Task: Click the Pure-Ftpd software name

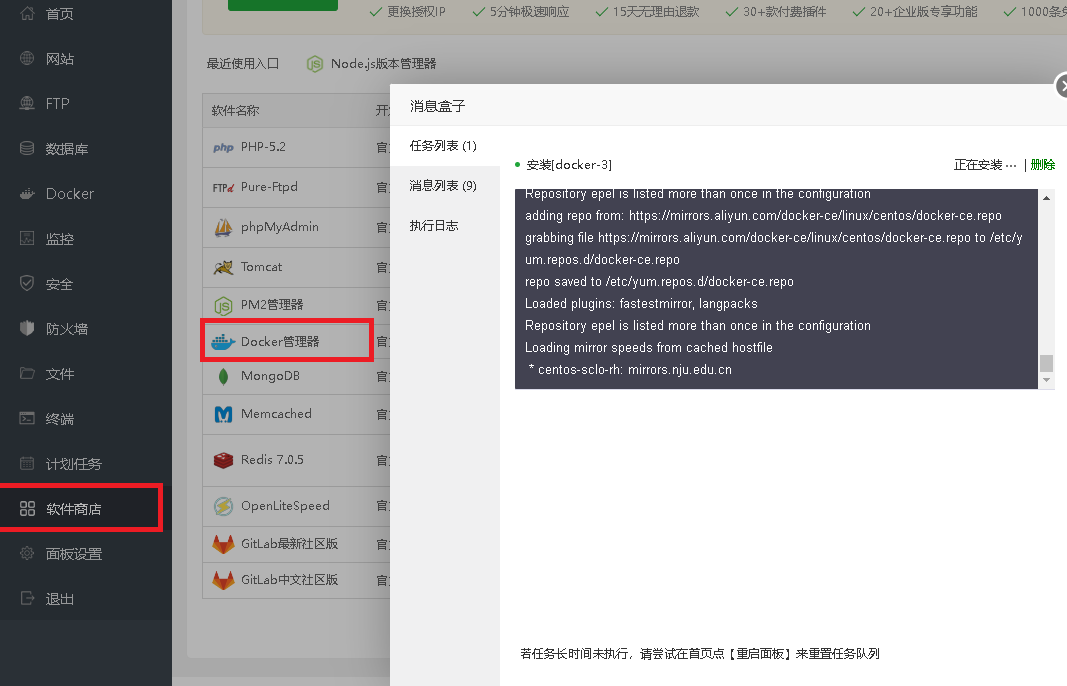Action: [x=269, y=187]
